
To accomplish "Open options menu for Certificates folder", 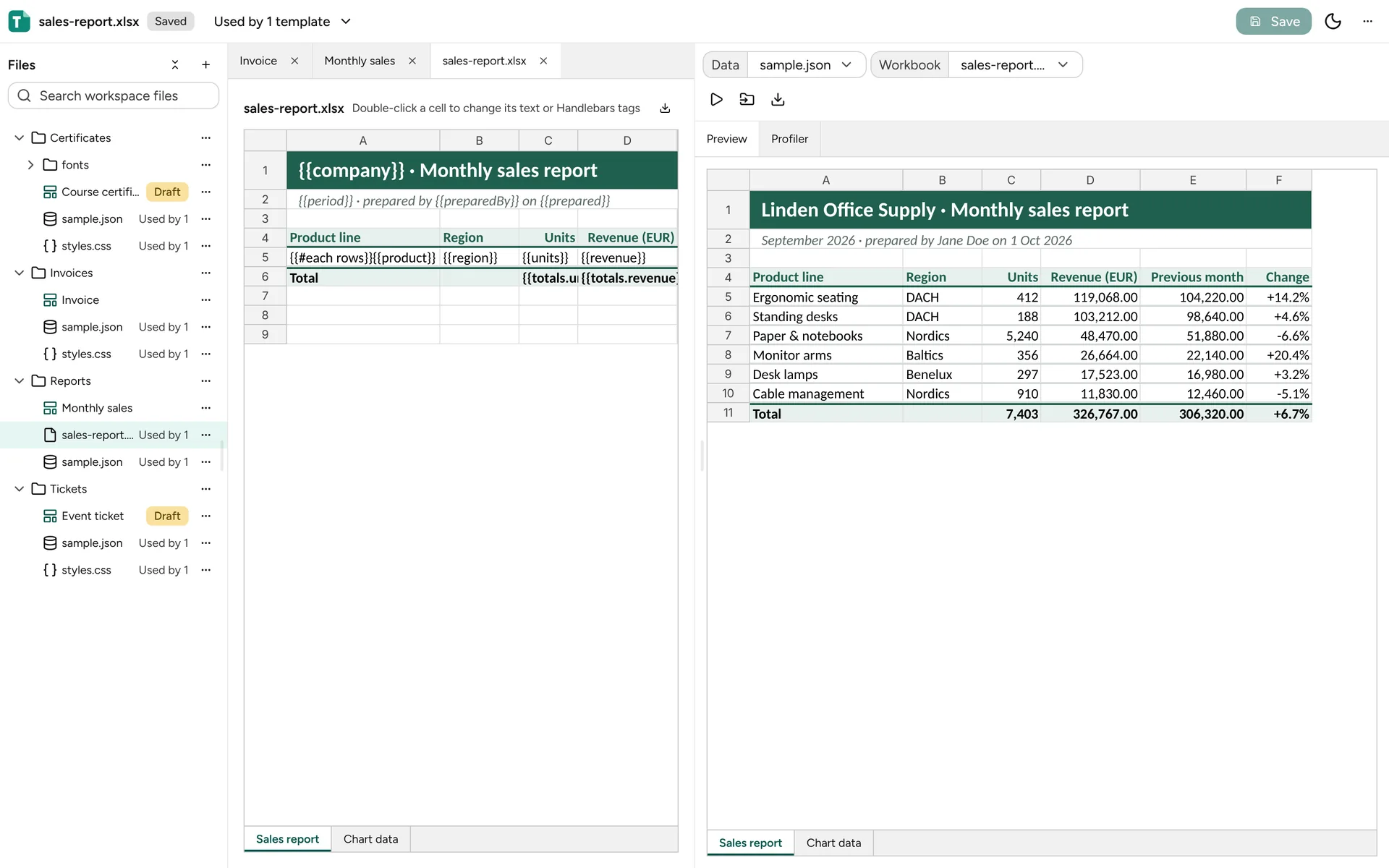I will click(x=206, y=137).
